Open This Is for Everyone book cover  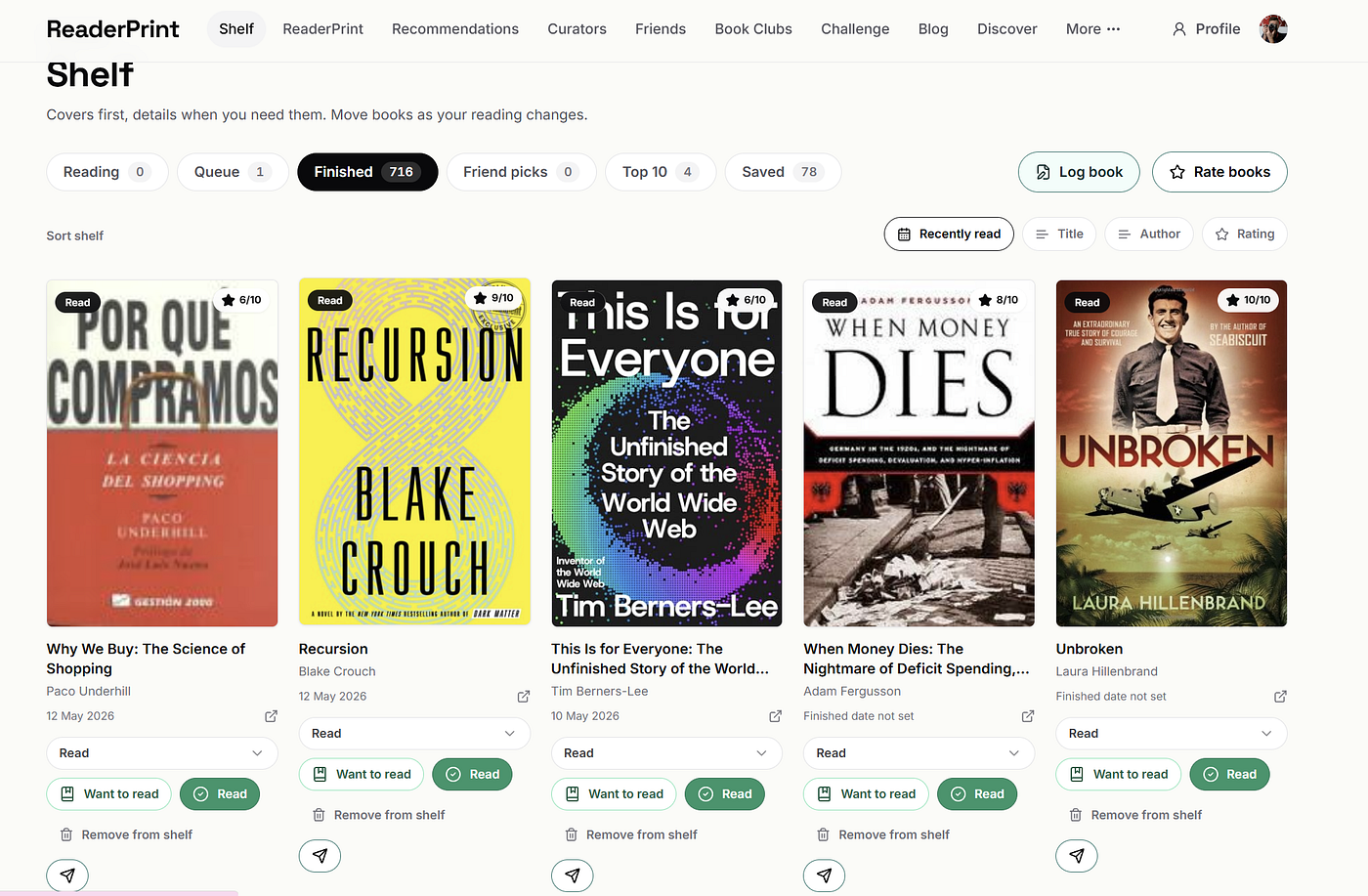[x=666, y=453]
